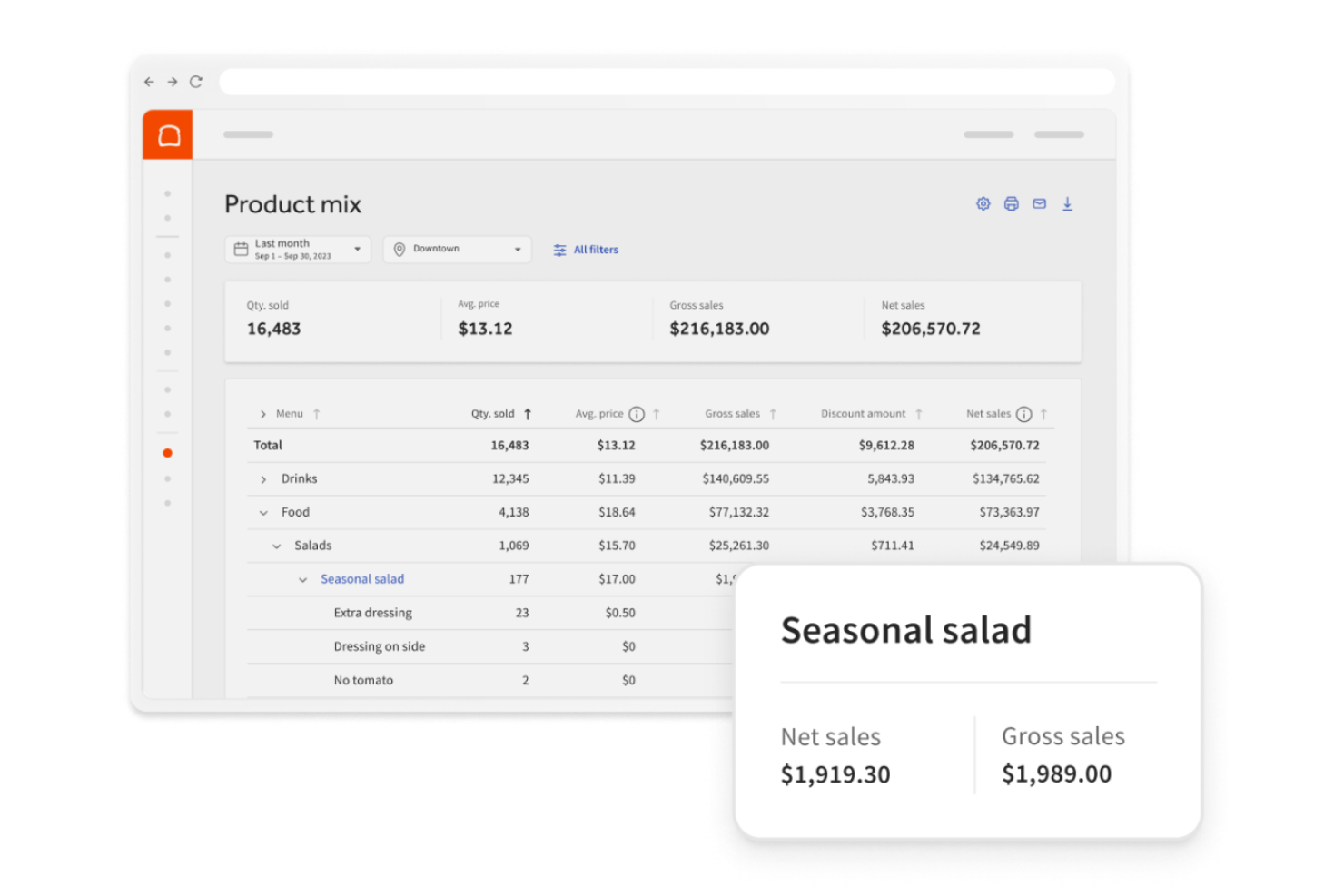This screenshot has width=1344, height=896.
Task: Click the orange app logo in the corner
Action: pyautogui.click(x=167, y=134)
